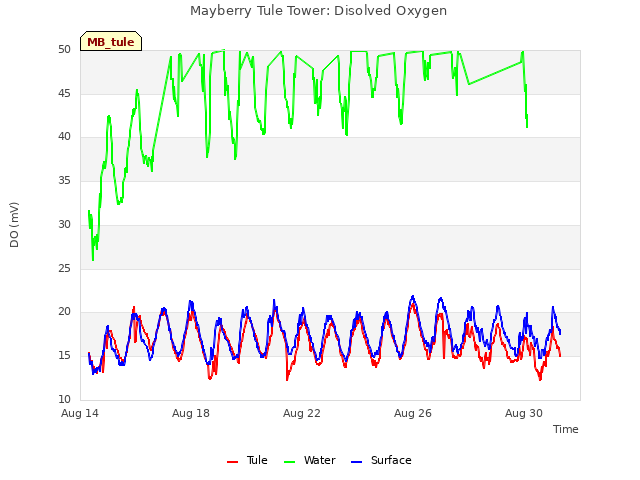640x480 pixels.
Task: Click the red Tule legend color marker
Action: pyautogui.click(x=232, y=462)
